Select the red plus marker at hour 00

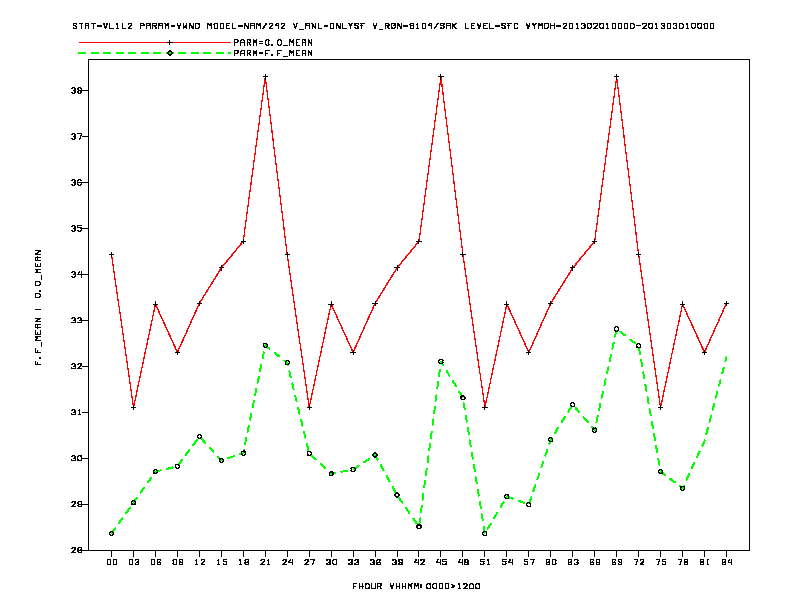112,254
